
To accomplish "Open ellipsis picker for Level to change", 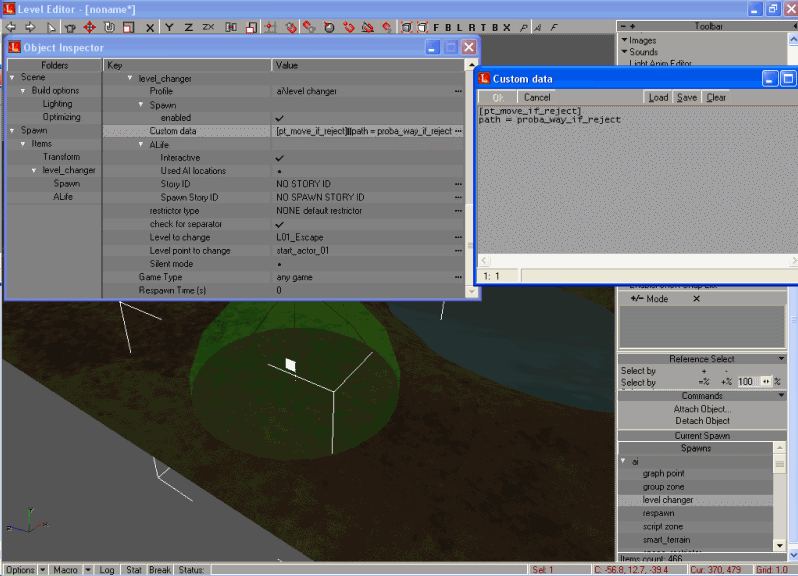I will [x=458, y=238].
